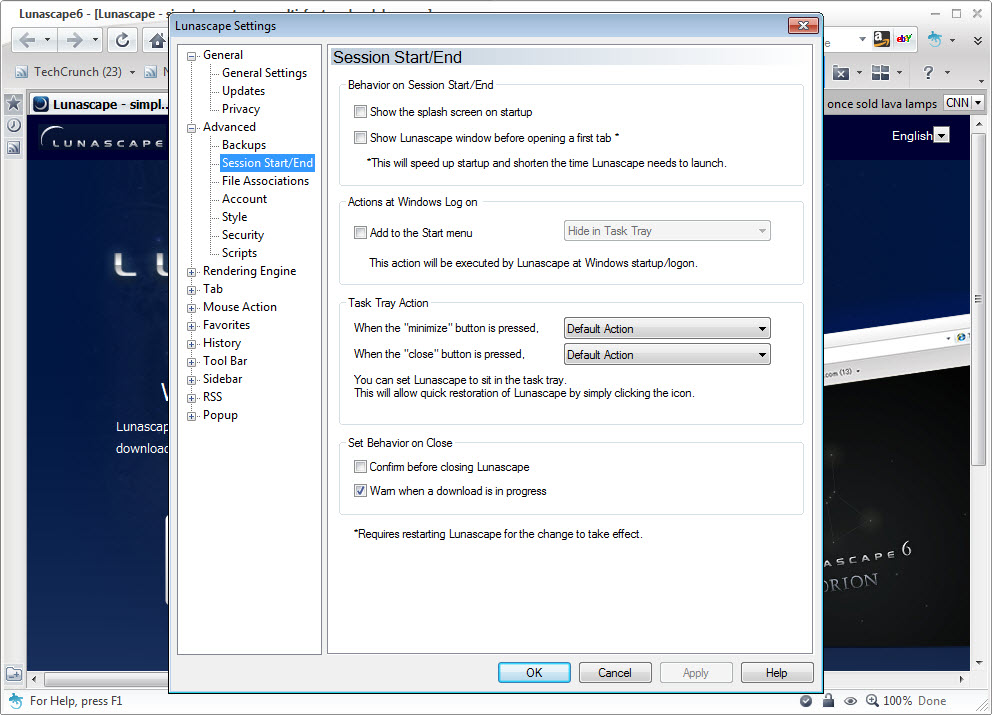Expand the Tool Bar tree node
Viewport: 992px width, 715px height.
pyautogui.click(x=191, y=363)
